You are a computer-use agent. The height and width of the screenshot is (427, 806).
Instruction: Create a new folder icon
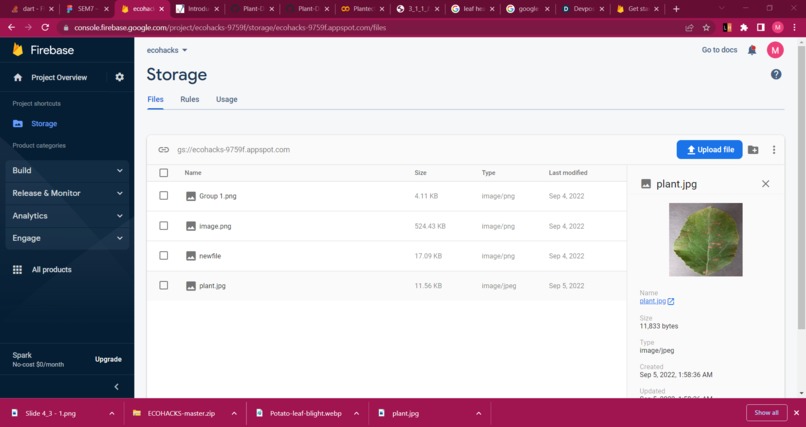tap(753, 150)
